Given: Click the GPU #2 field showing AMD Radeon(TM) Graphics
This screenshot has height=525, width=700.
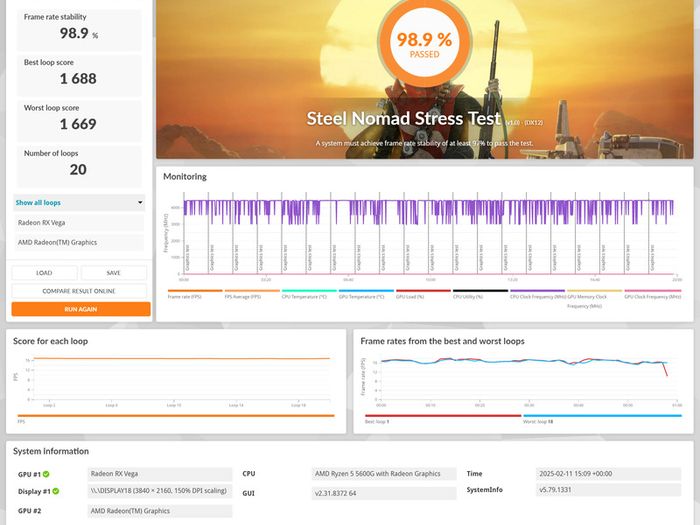Looking at the screenshot, I should tap(160, 511).
